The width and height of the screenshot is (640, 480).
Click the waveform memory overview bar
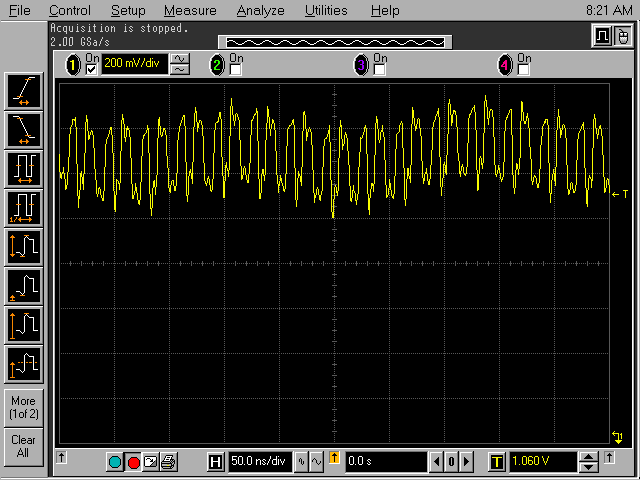pos(334,42)
